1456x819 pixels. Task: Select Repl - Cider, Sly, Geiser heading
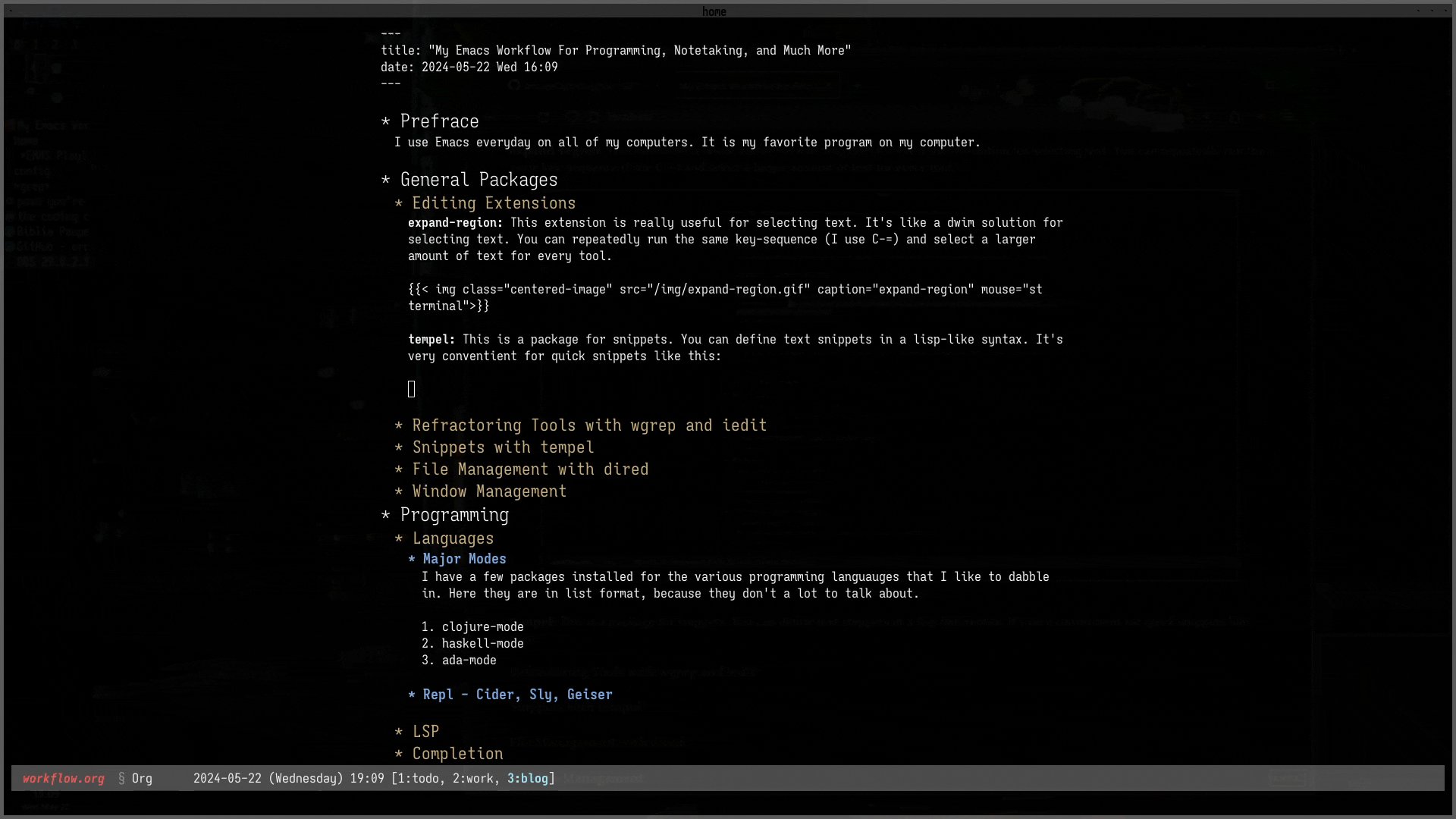click(x=518, y=695)
